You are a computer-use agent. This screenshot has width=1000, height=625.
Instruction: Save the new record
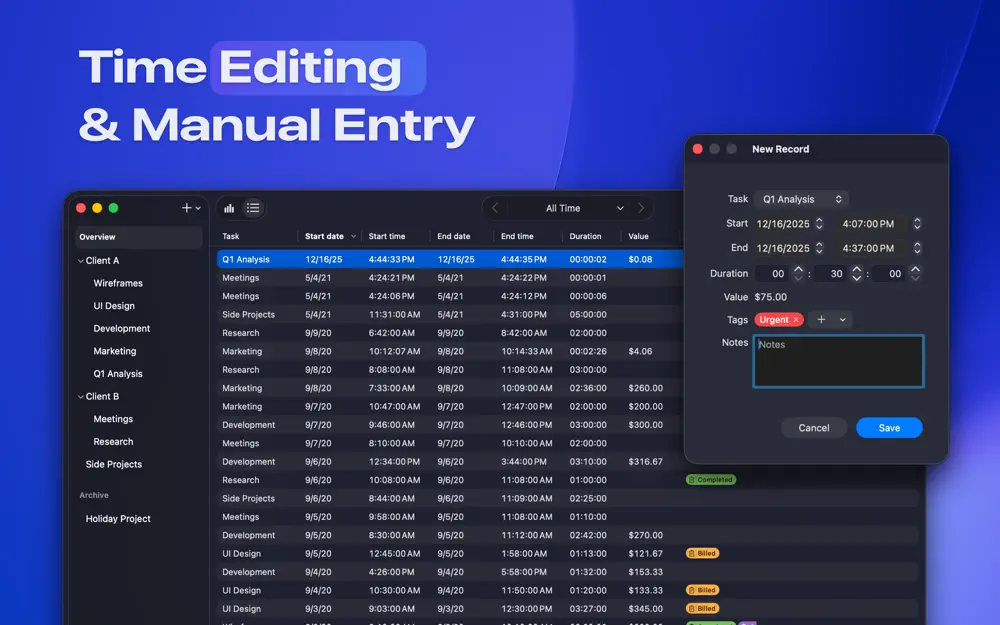[889, 427]
